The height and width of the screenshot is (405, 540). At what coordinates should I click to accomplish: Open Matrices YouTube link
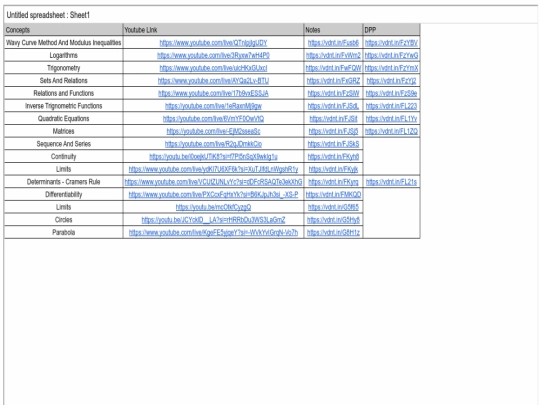coord(213,131)
